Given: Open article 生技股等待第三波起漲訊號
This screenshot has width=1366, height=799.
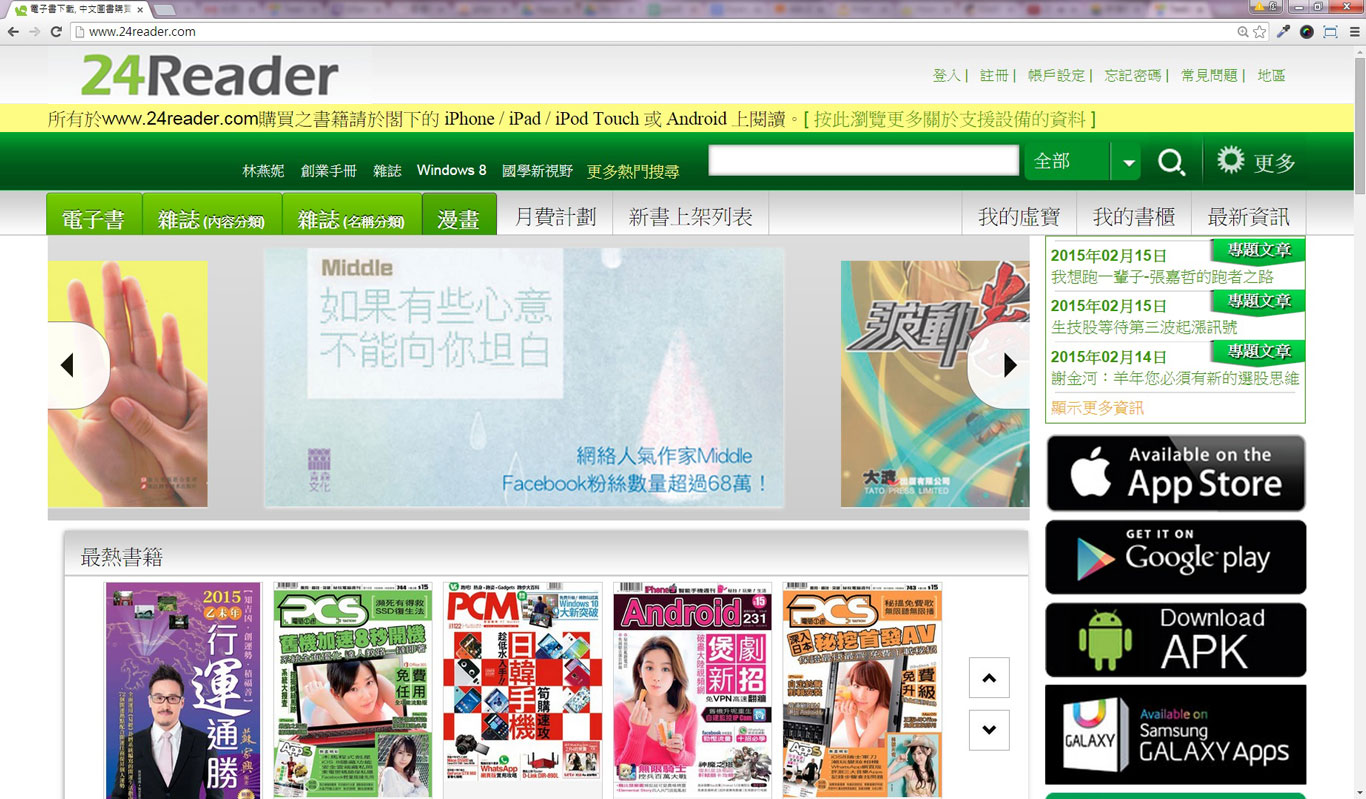Looking at the screenshot, I should [x=1144, y=327].
